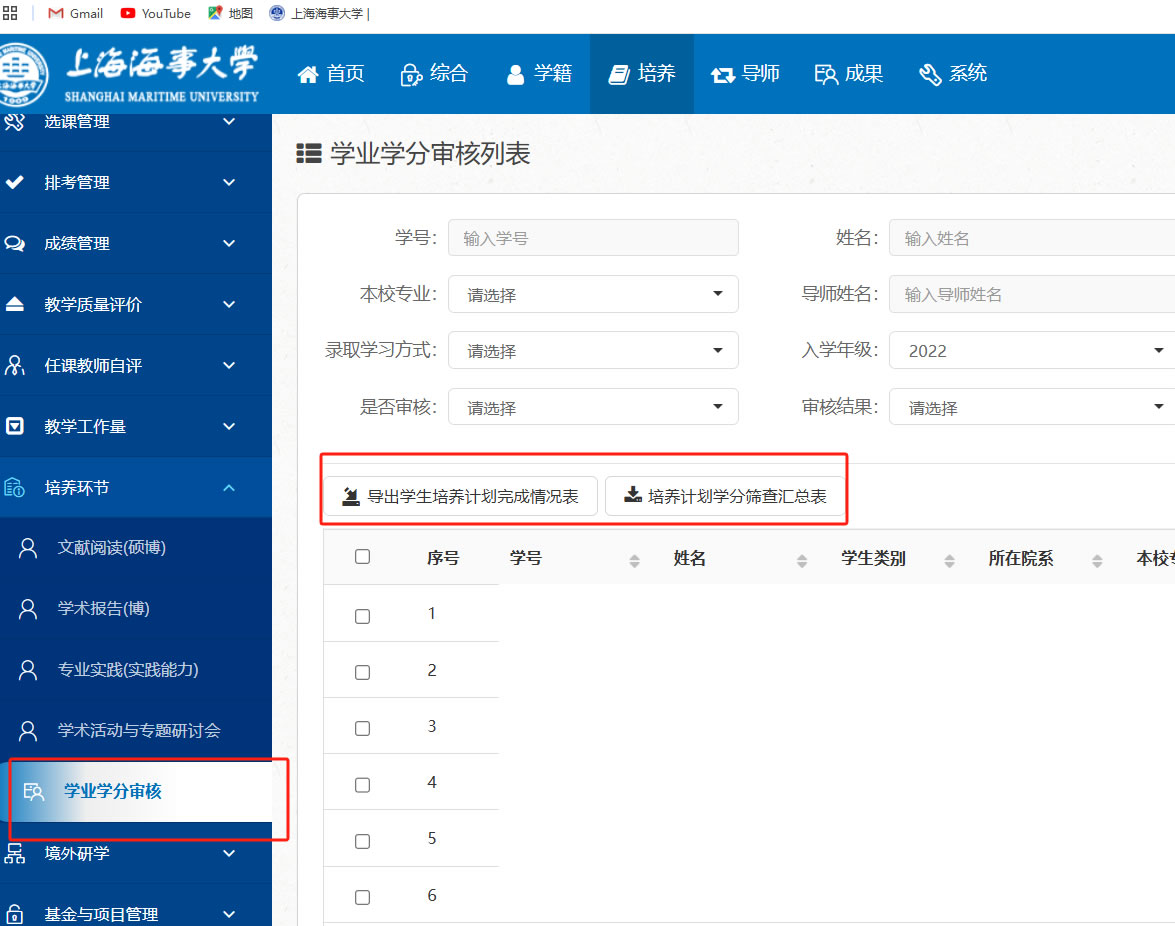Image resolution: width=1175 pixels, height=926 pixels.
Task: Click the document icon beside 培养环节
Action: (x=14, y=488)
